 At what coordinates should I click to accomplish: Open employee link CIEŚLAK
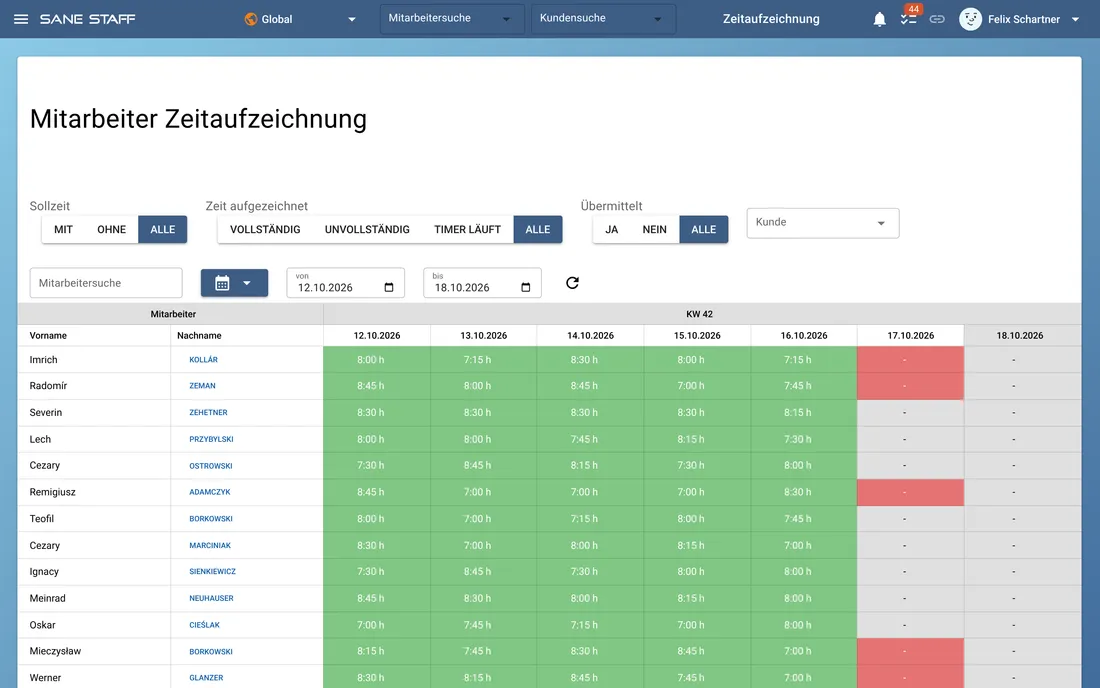point(204,625)
